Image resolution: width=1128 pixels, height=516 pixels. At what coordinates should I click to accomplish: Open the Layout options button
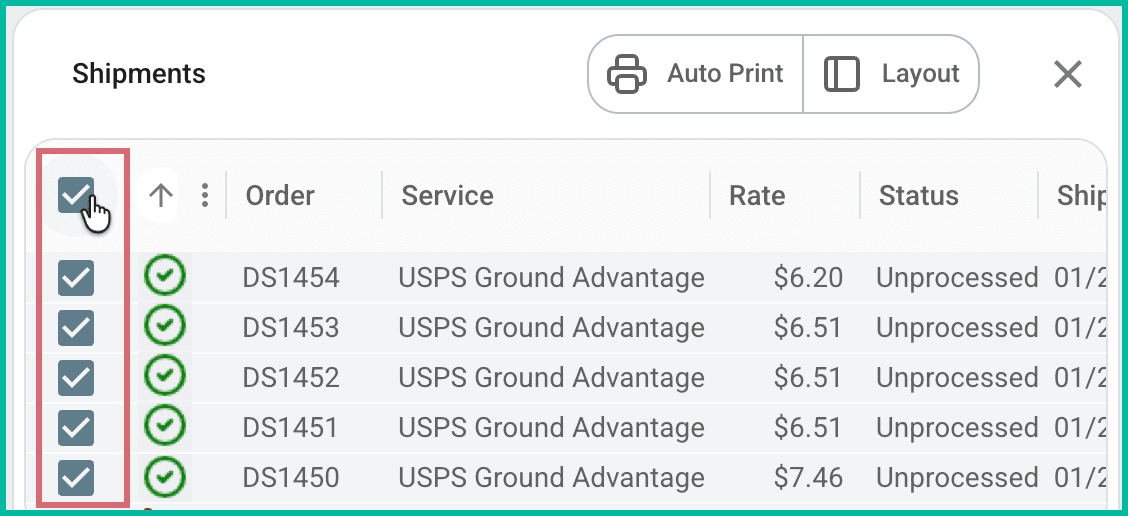click(x=891, y=74)
